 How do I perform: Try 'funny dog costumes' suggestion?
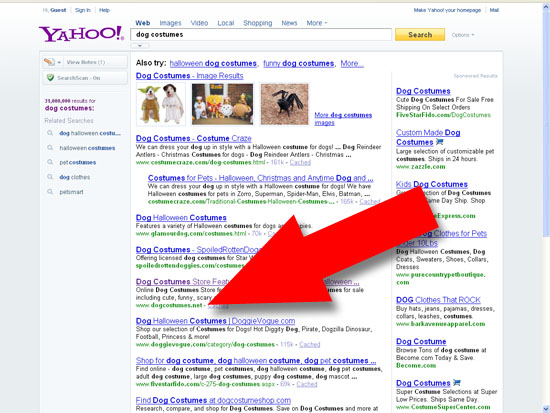tap(299, 64)
